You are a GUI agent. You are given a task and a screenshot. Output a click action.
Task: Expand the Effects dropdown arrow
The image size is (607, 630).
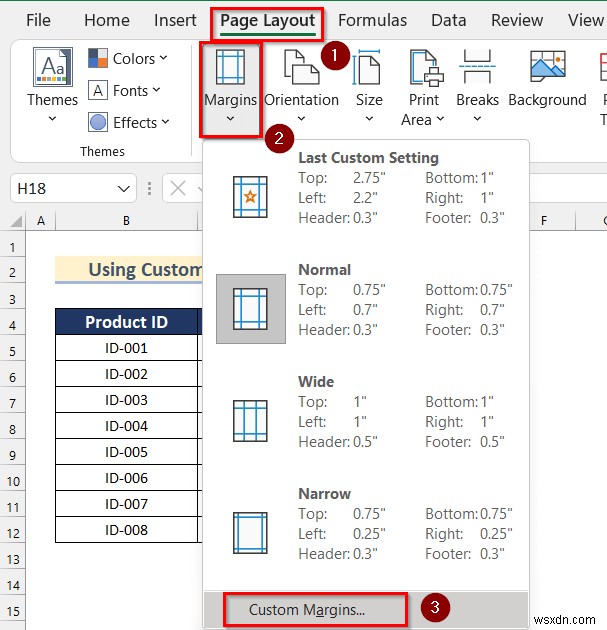166,121
